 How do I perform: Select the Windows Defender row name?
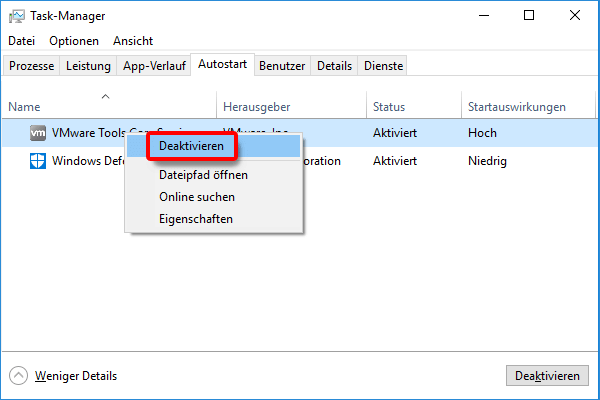(x=88, y=161)
